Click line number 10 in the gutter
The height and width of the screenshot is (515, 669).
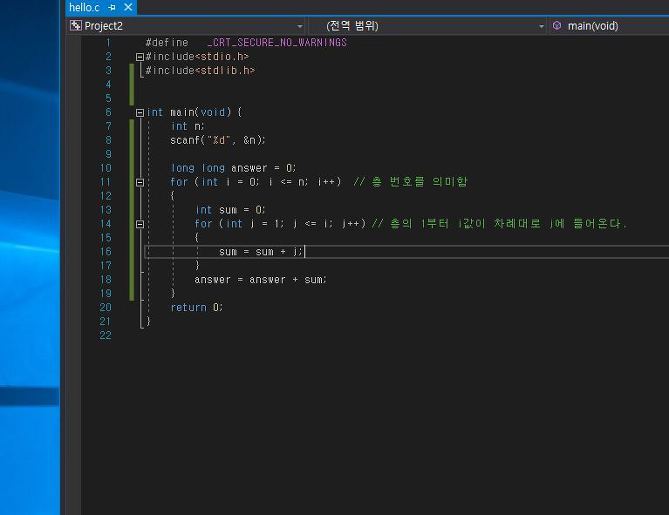click(105, 168)
